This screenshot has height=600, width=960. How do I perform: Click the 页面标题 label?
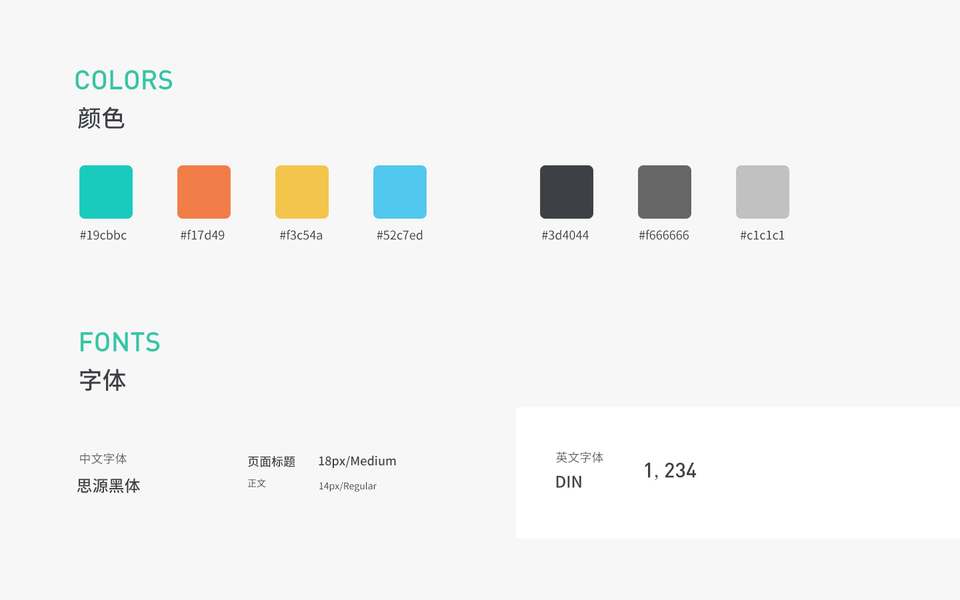[271, 461]
